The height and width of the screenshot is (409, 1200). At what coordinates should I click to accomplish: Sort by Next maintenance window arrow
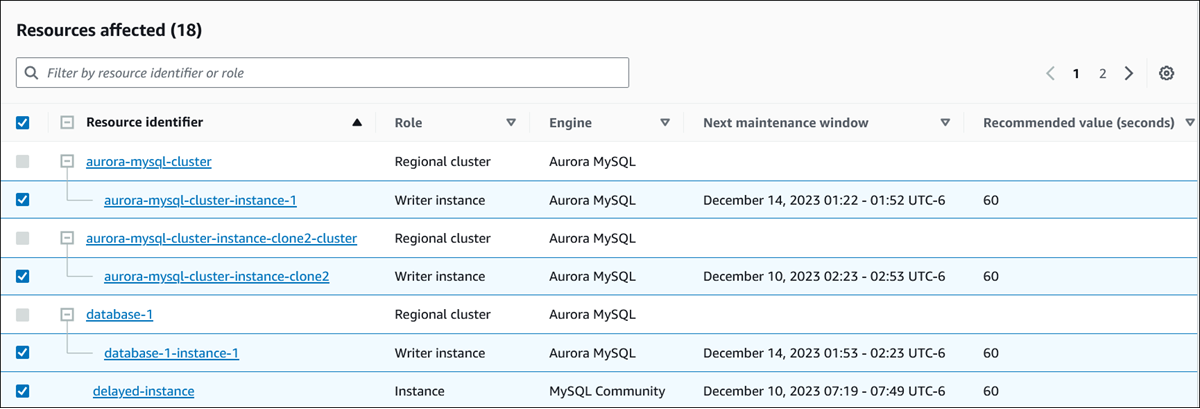[x=945, y=123]
